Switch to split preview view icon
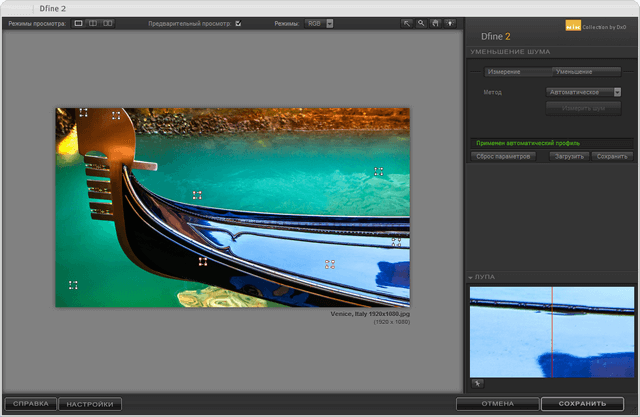The width and height of the screenshot is (640, 417). (x=93, y=22)
